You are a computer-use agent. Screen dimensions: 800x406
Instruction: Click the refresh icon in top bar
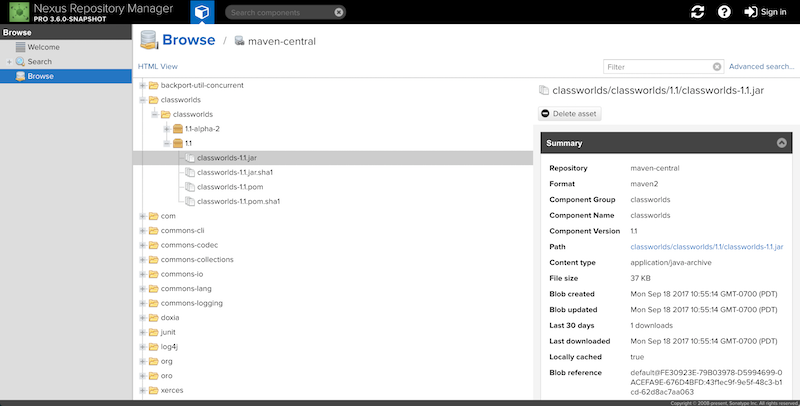click(x=697, y=12)
